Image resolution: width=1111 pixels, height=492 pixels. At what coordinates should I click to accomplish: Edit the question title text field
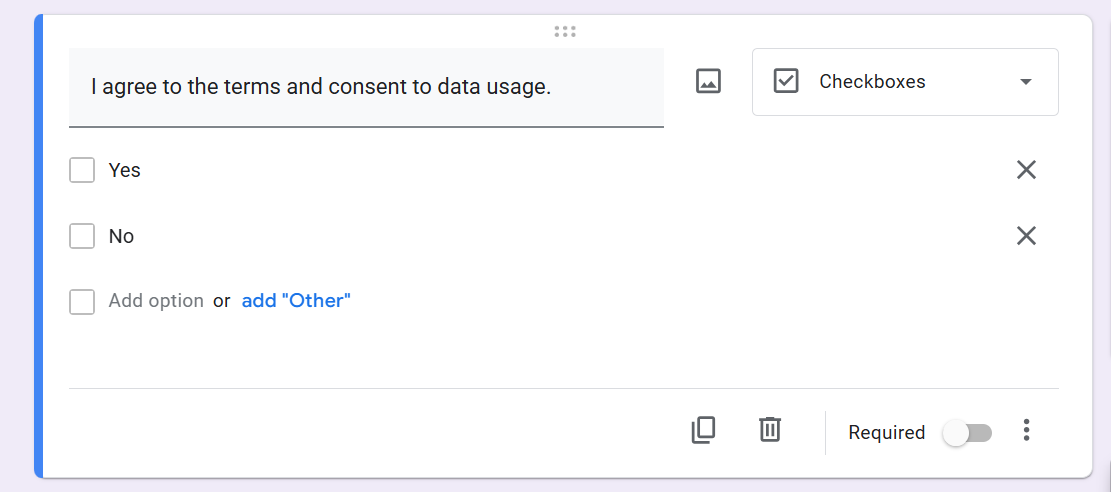point(365,87)
